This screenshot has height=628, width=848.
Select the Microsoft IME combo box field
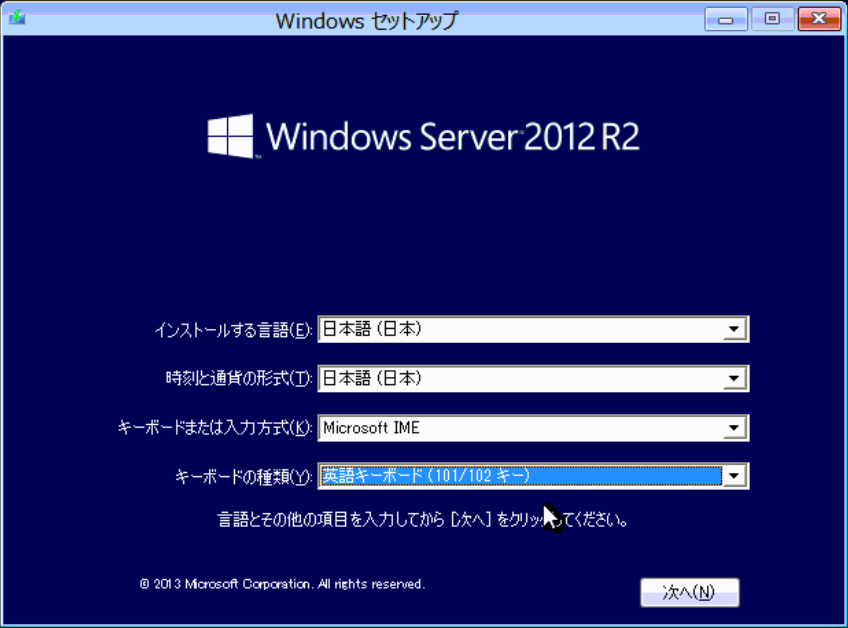(x=533, y=428)
